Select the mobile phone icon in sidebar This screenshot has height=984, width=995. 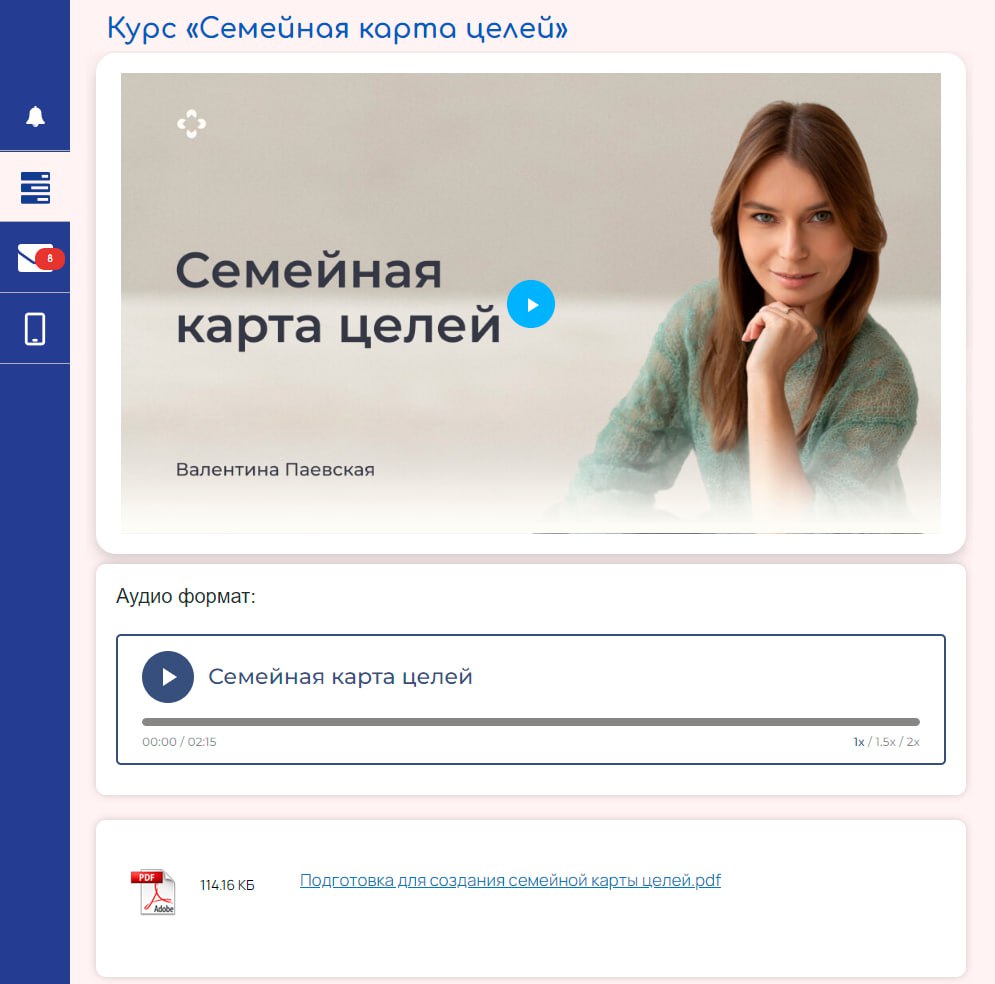pos(35,329)
